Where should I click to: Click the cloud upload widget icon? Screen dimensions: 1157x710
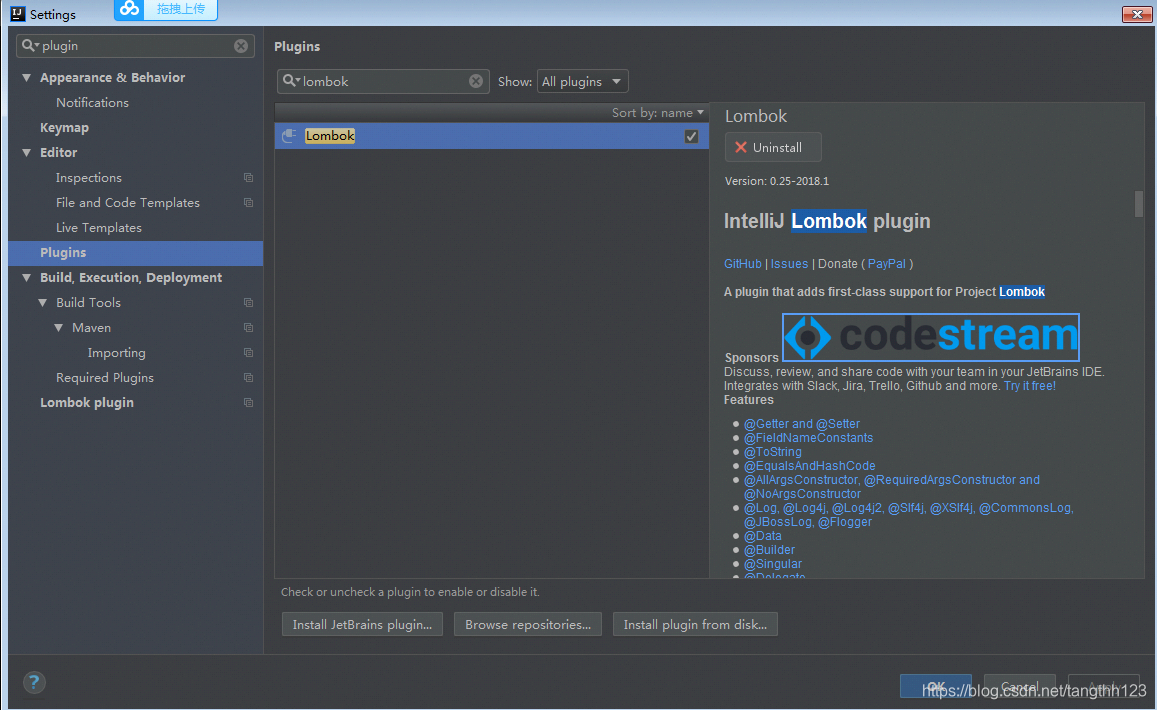[x=130, y=9]
